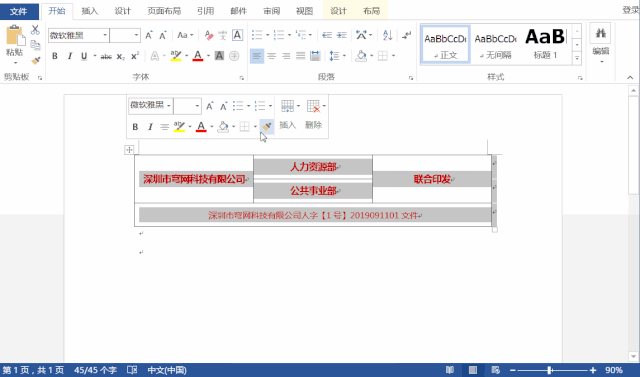Apply subscript formatting
The image size is (640, 377).
(120, 56)
